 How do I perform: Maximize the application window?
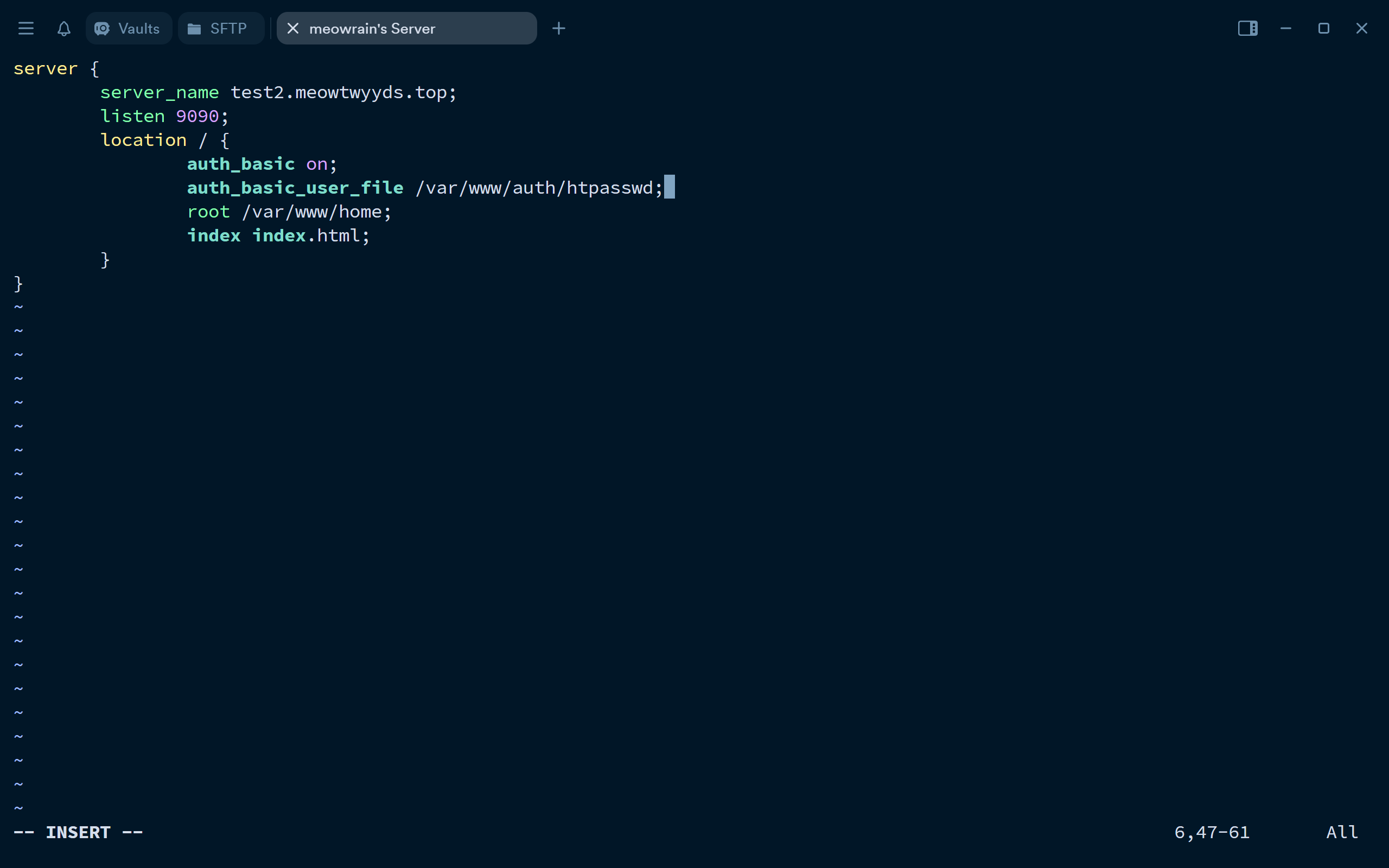click(x=1323, y=28)
